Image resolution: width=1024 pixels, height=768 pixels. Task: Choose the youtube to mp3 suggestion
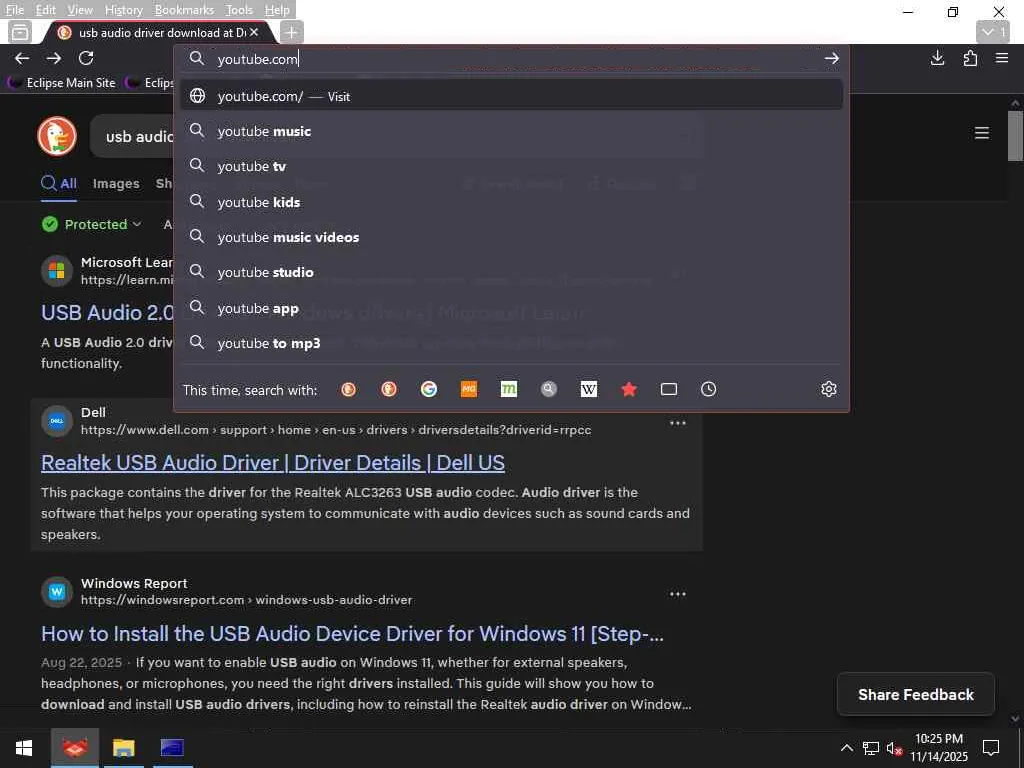pos(511,343)
